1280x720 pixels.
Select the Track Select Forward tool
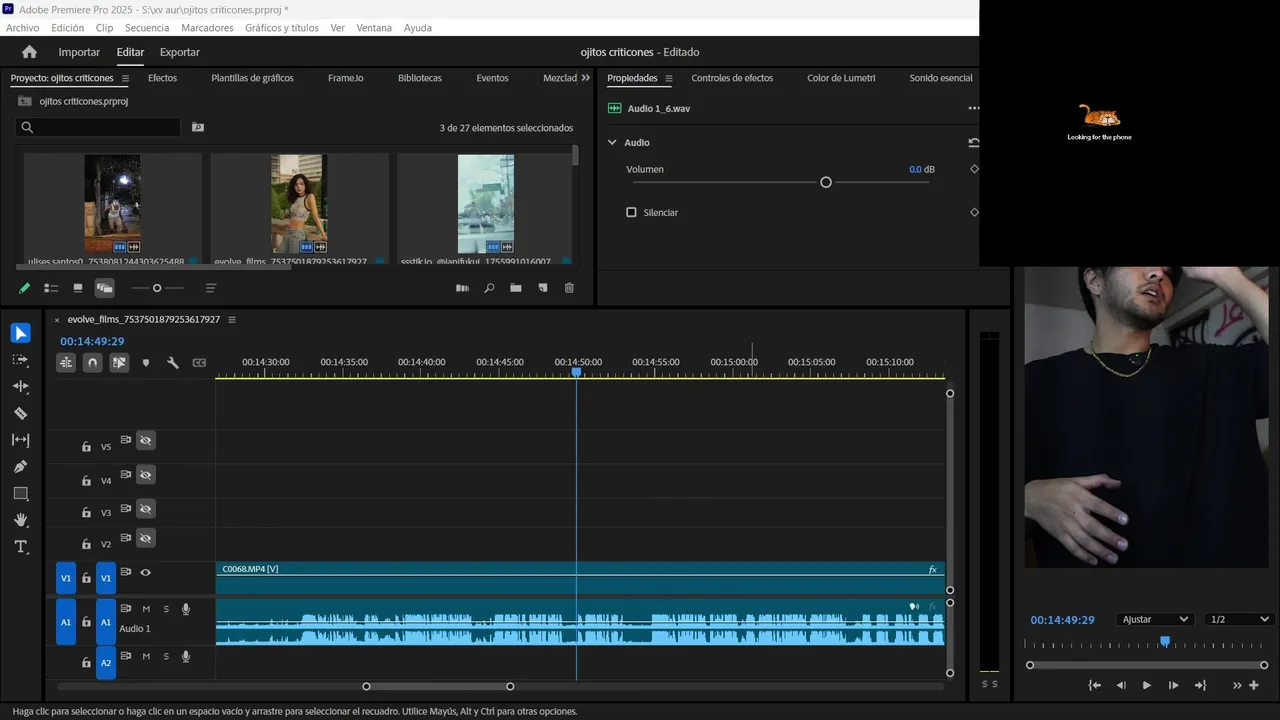pos(20,360)
